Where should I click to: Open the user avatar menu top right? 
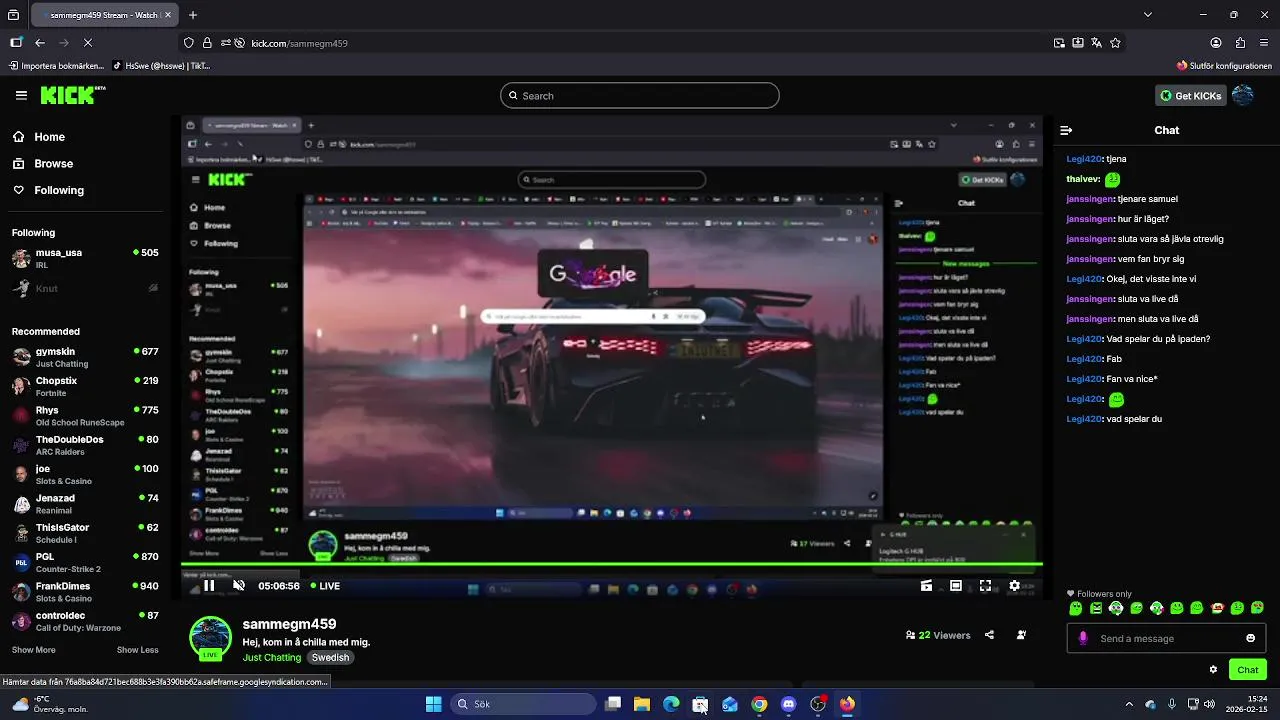coord(1242,95)
